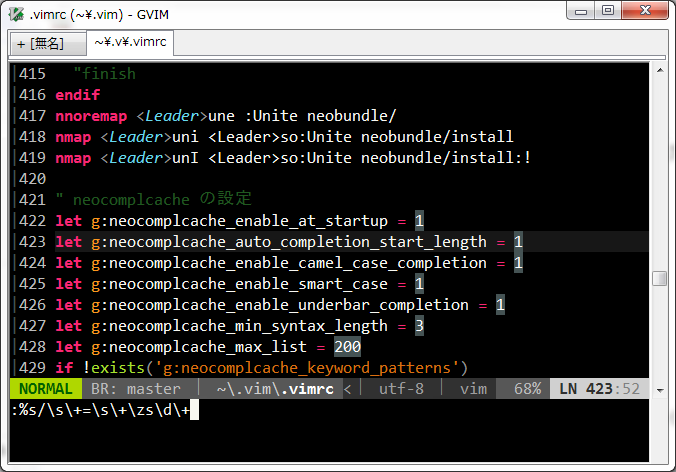The width and height of the screenshot is (676, 472).
Task: Click 'neocomplcache_enable_underbar_completion' variable
Action: click(289, 305)
